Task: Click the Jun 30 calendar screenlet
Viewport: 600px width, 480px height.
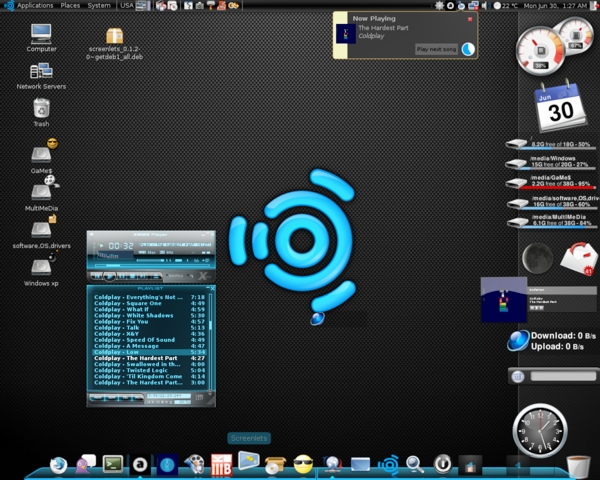Action: [560, 107]
